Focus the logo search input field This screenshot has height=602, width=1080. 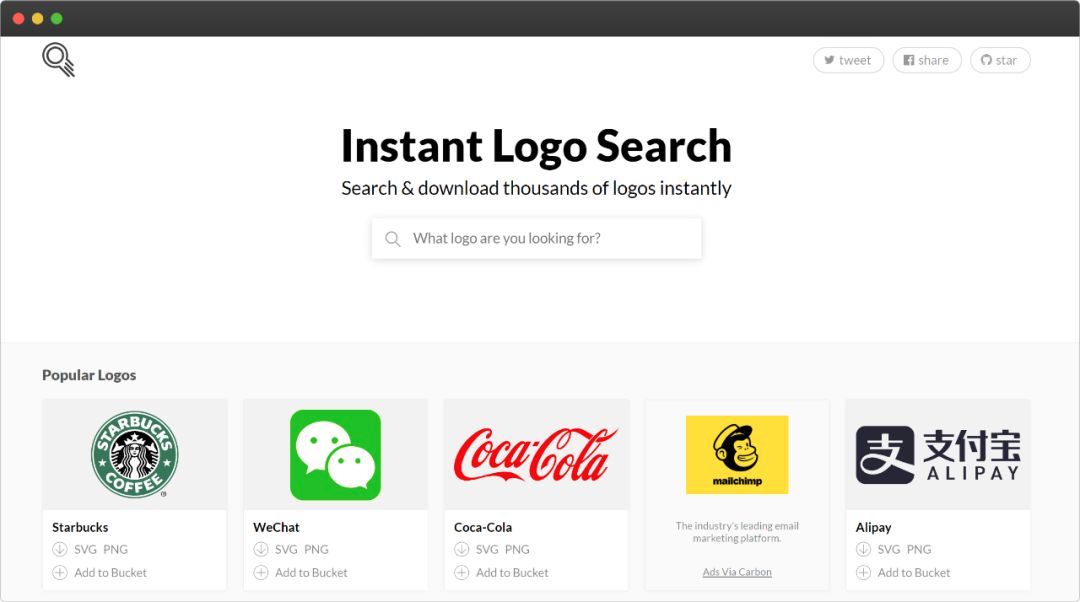(537, 238)
